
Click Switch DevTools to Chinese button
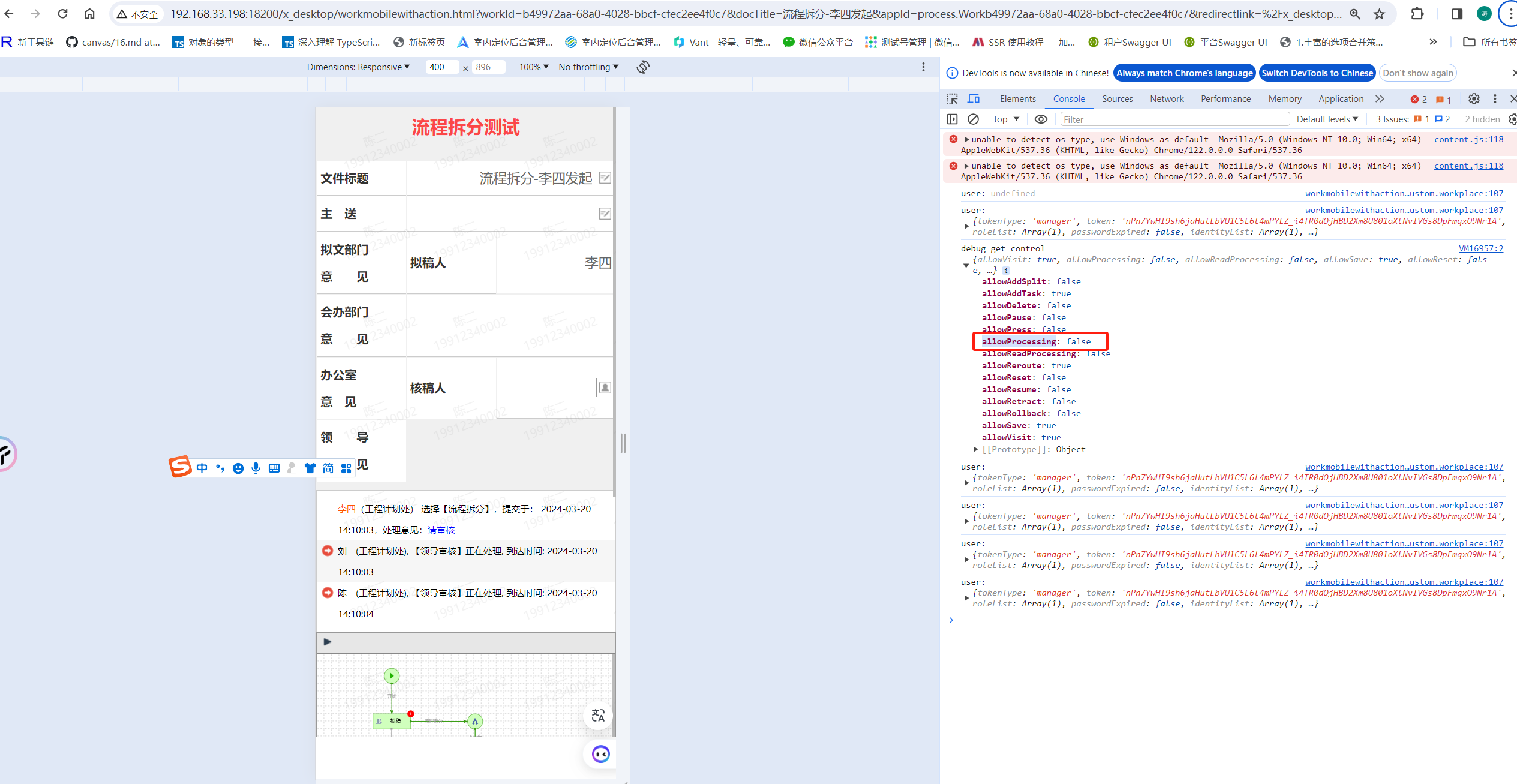(1317, 73)
